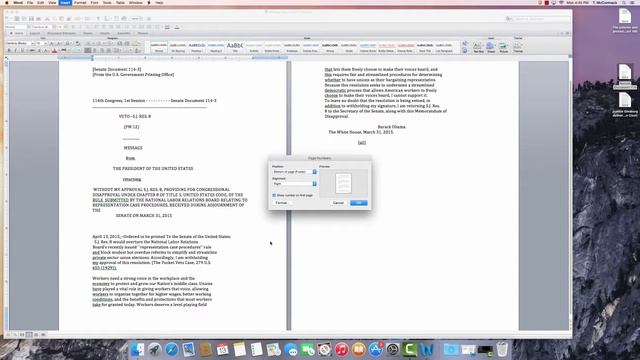Viewport: 640px width, 360px height.
Task: Toggle Show number on first page checkbox
Action: pyautogui.click(x=274, y=196)
